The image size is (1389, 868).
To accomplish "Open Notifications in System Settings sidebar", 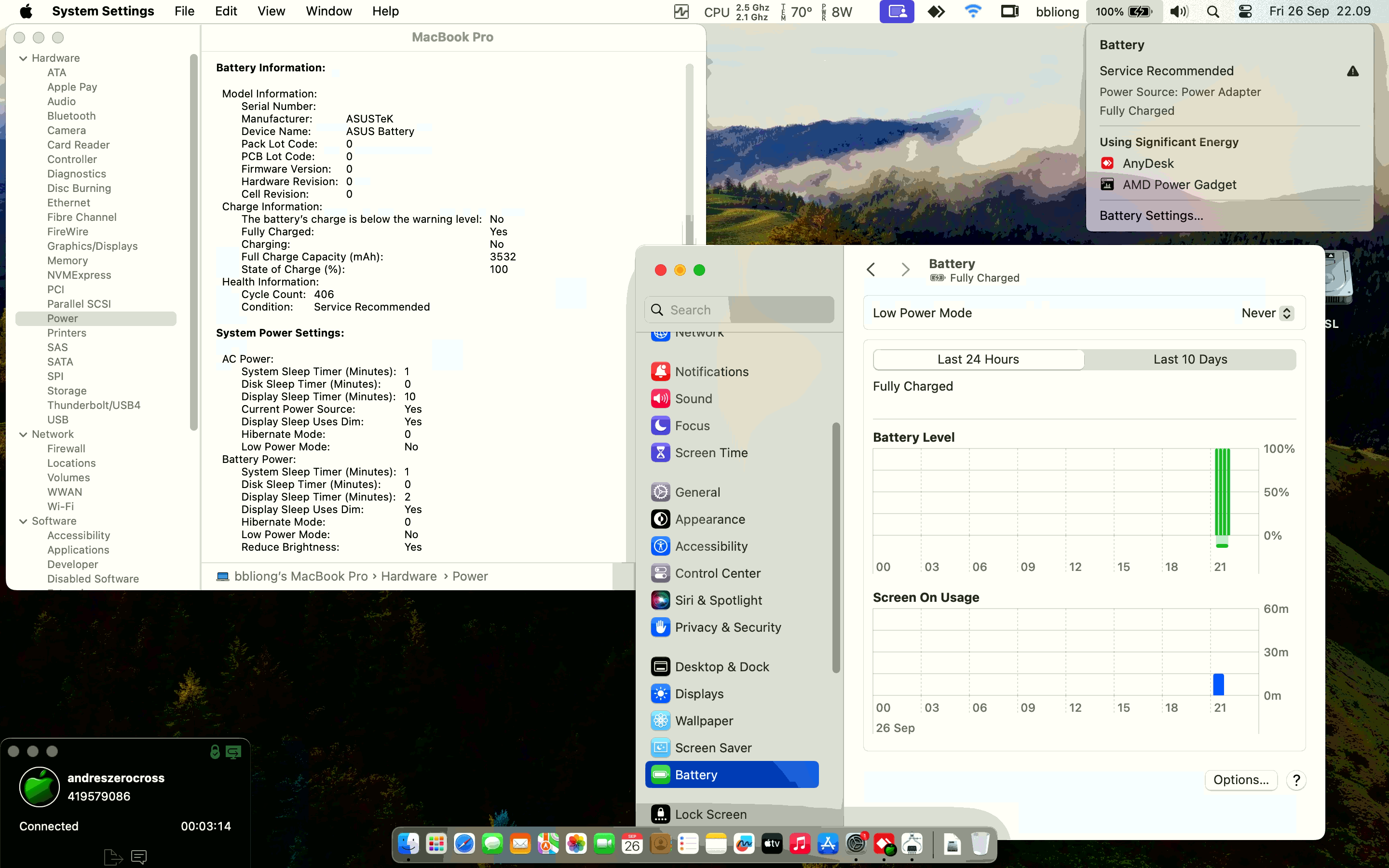I will click(732, 371).
